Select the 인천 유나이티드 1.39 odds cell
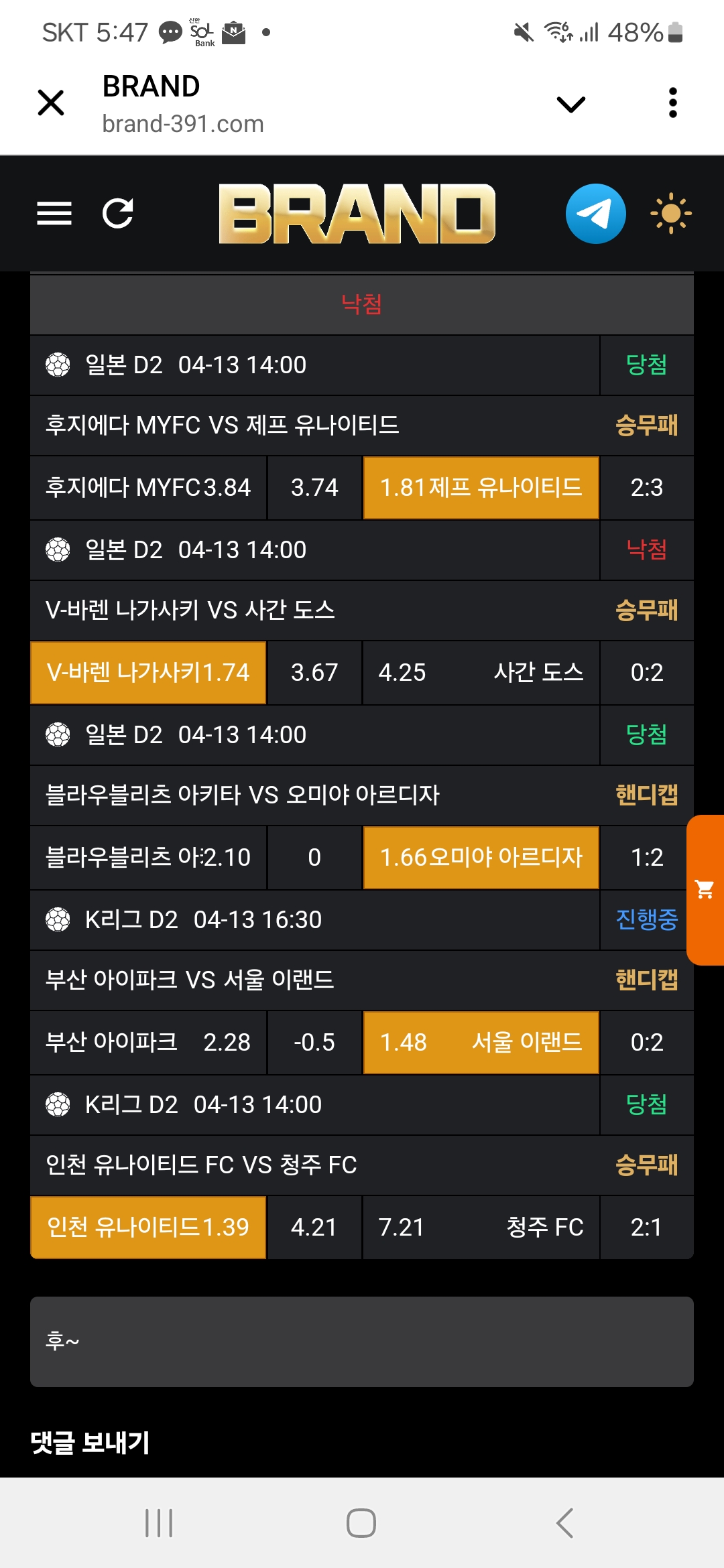Viewport: 724px width, 1568px height. pyautogui.click(x=148, y=1228)
